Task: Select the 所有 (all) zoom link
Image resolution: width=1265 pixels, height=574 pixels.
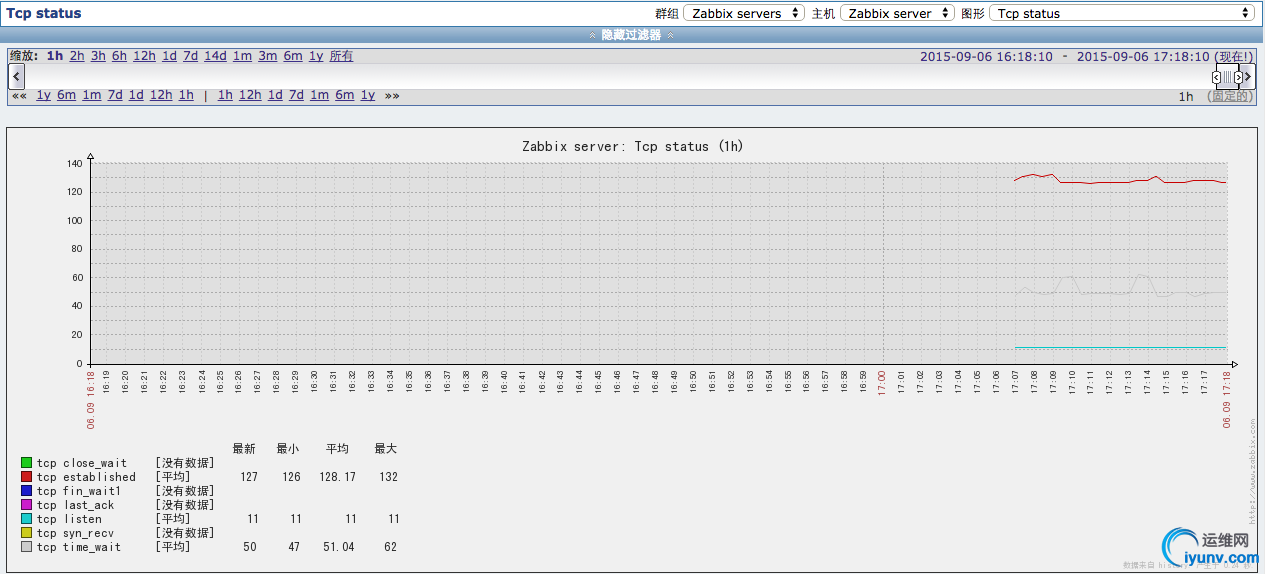Action: [x=341, y=56]
